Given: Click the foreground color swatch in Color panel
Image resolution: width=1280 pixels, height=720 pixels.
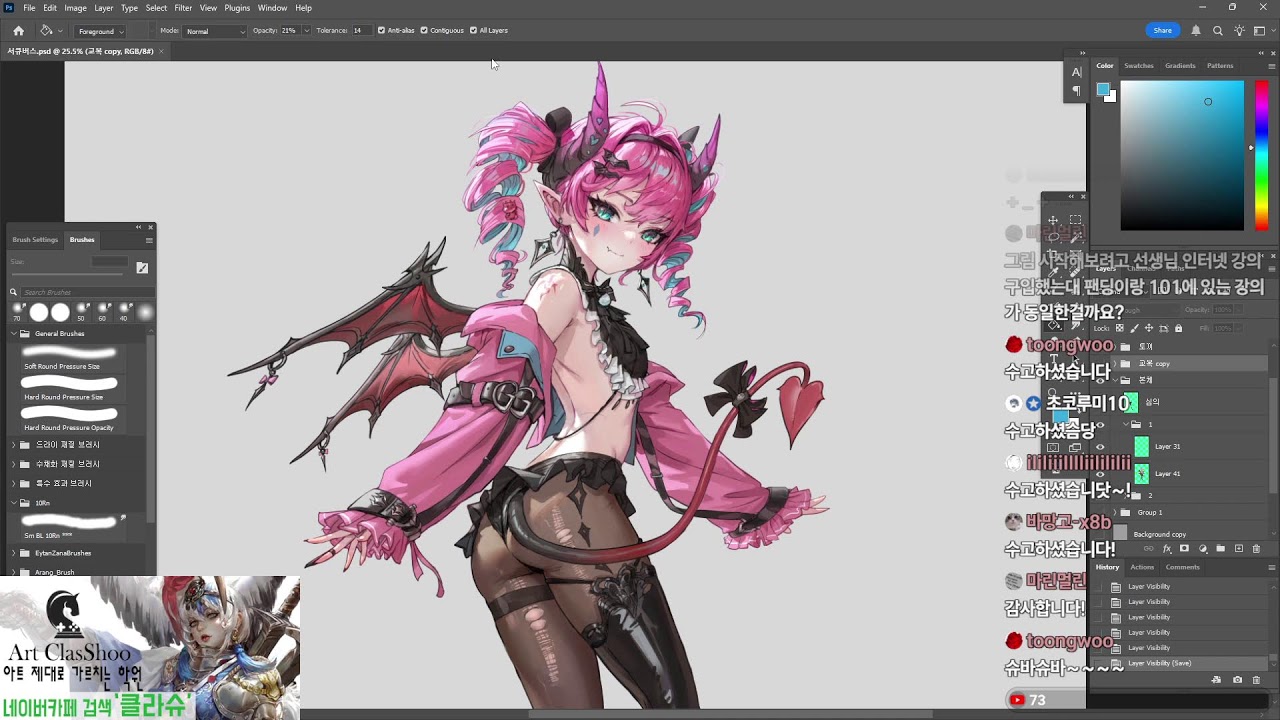Looking at the screenshot, I should pos(1104,90).
